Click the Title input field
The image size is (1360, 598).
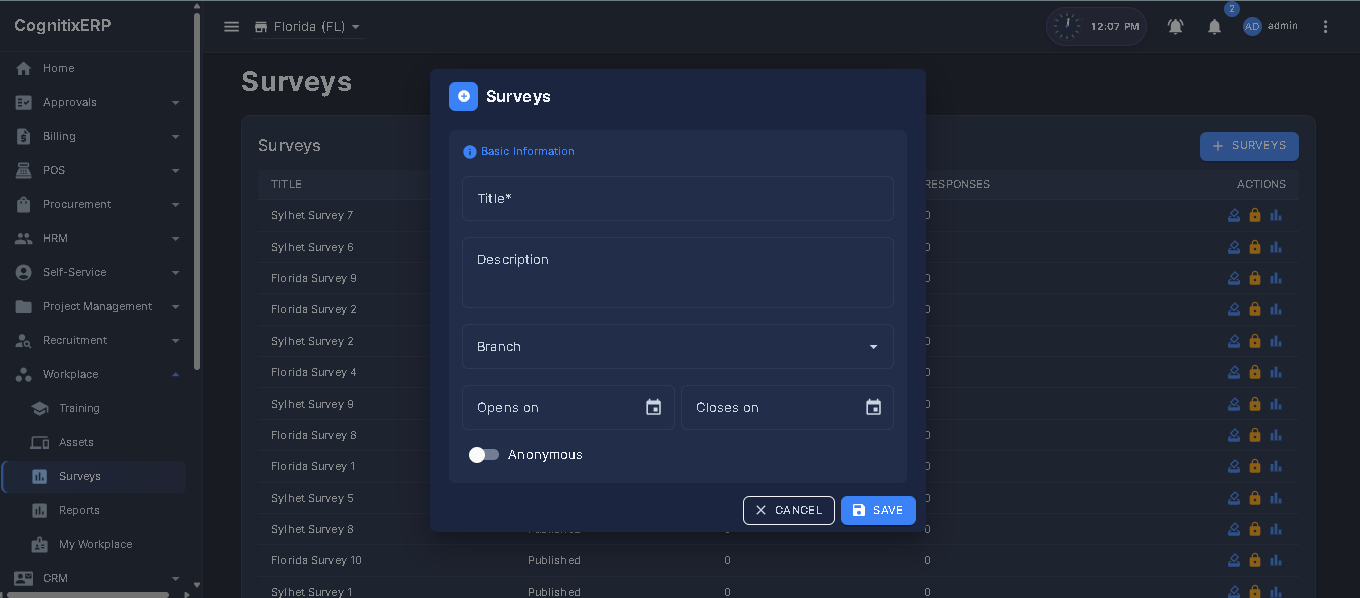click(678, 199)
